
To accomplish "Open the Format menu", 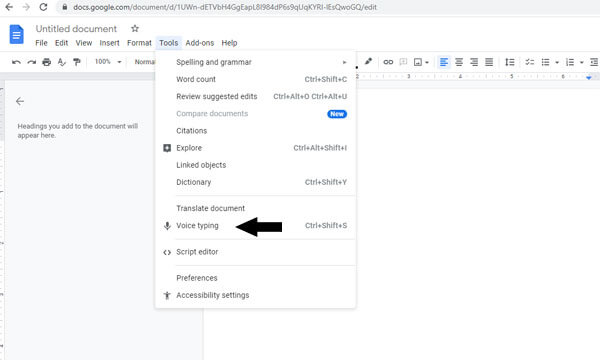I will point(139,43).
